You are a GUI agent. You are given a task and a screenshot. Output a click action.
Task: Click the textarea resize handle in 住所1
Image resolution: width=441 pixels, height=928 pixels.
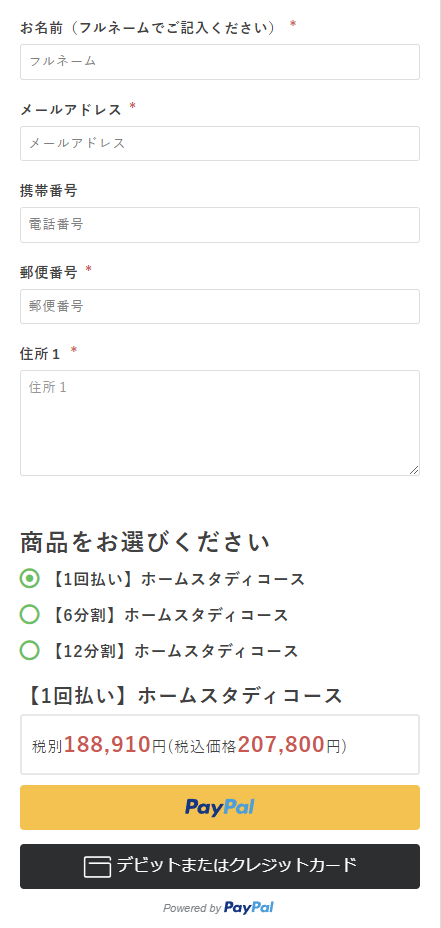click(x=414, y=470)
